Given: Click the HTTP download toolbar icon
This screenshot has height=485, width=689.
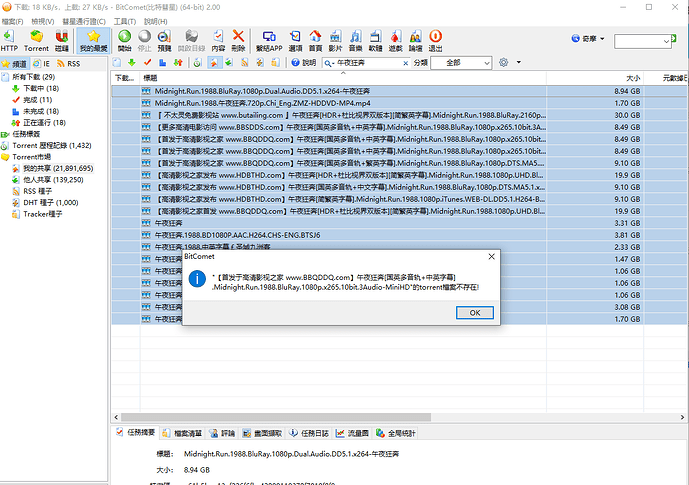Looking at the screenshot, I should pyautogui.click(x=9, y=40).
